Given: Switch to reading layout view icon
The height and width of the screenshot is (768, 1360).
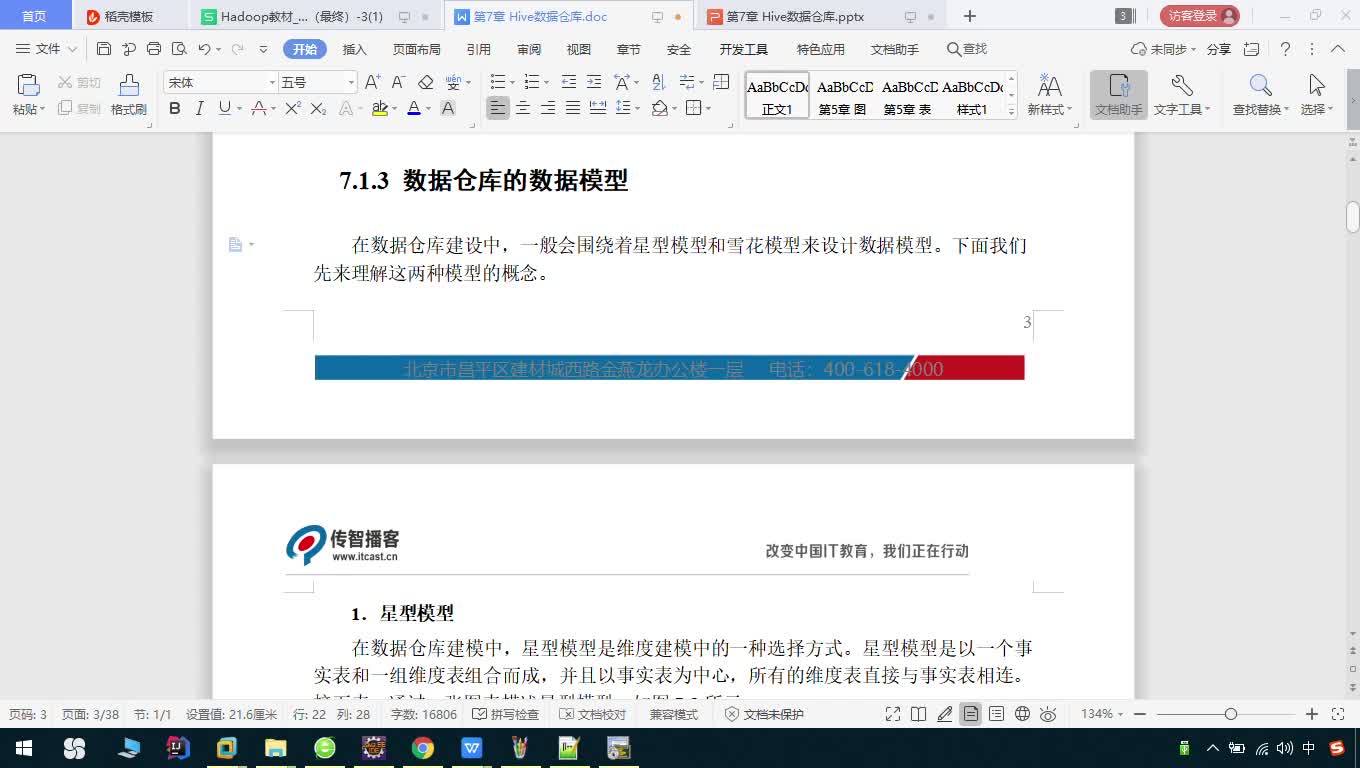Looking at the screenshot, I should (919, 714).
